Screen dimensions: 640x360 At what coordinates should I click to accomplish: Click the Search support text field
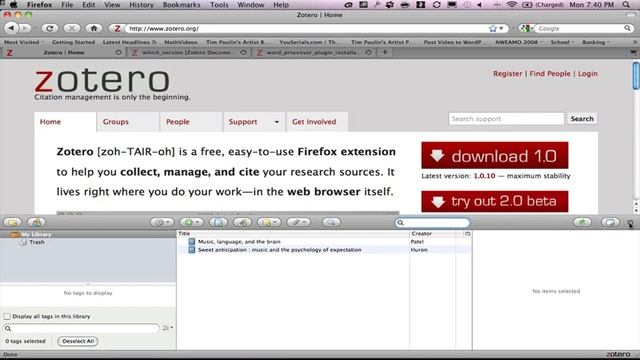pyautogui.click(x=506, y=119)
